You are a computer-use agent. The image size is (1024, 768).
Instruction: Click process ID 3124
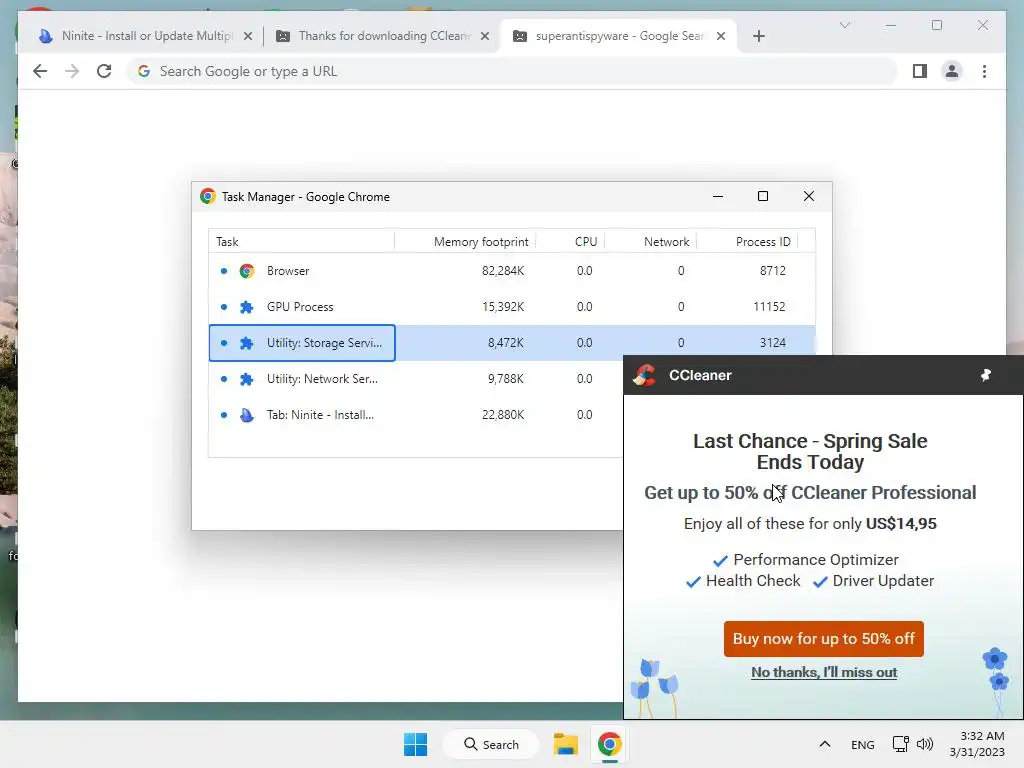coord(773,343)
